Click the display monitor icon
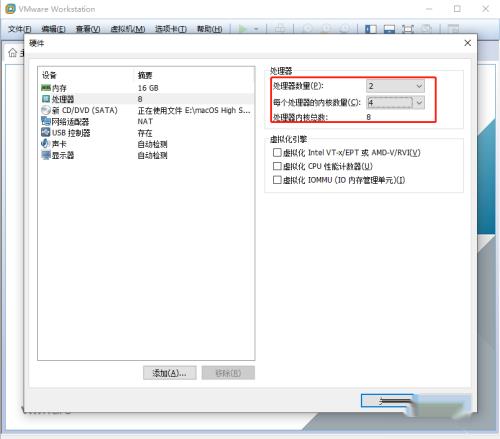The width and height of the screenshot is (500, 439). click(x=46, y=155)
